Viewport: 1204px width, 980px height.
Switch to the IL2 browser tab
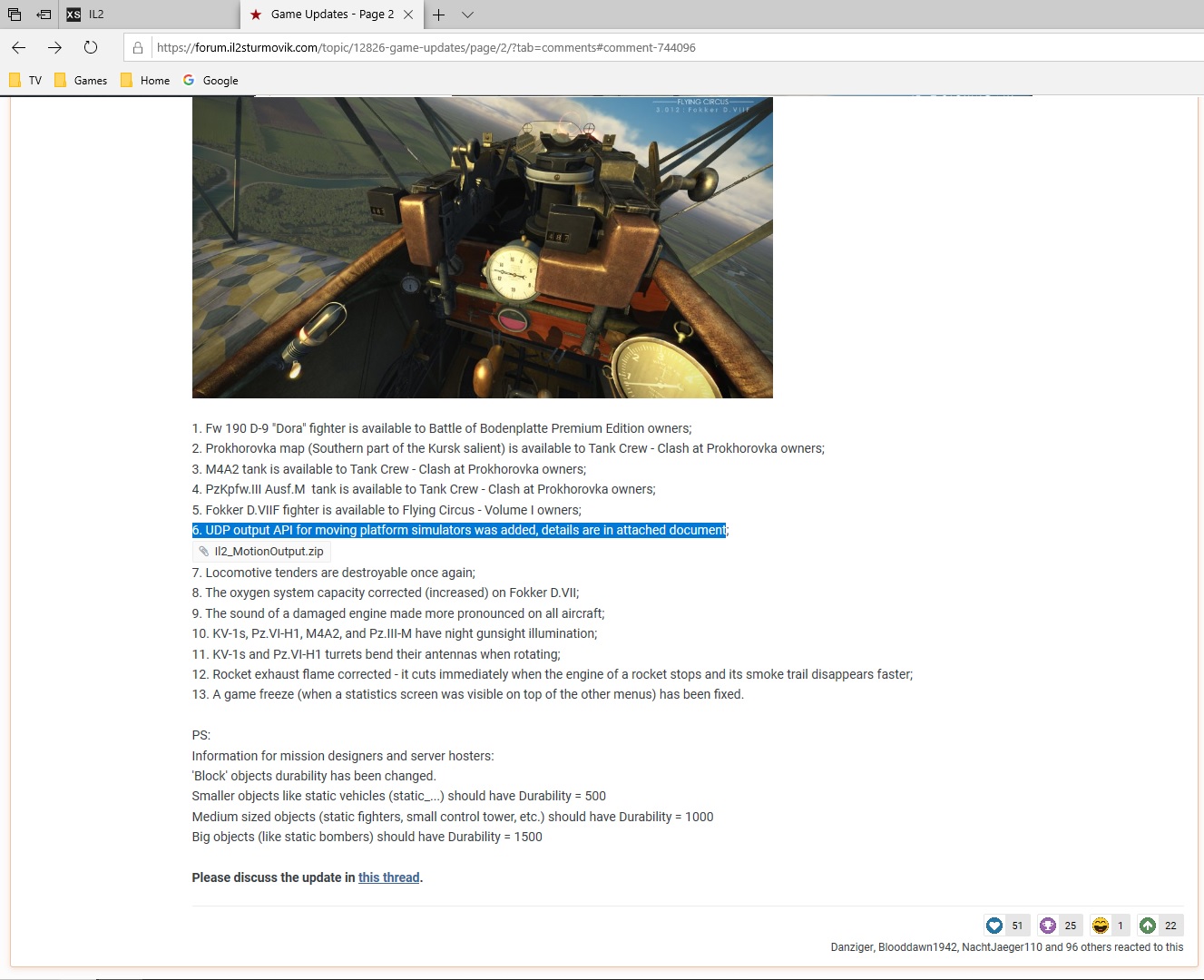[x=150, y=15]
